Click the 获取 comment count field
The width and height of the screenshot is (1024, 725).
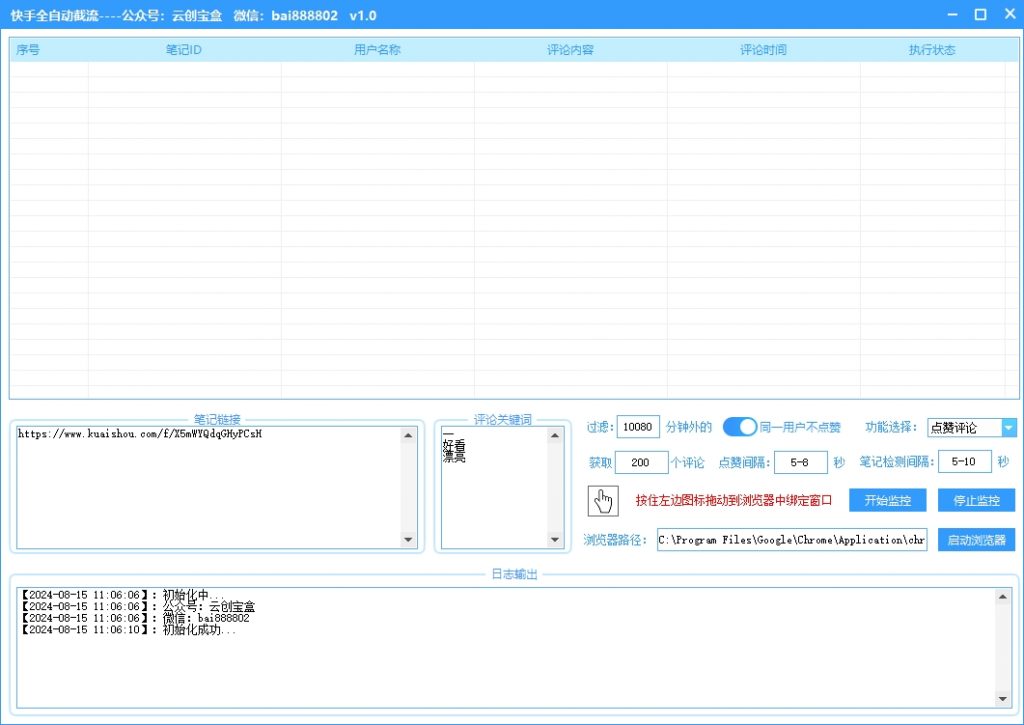click(641, 462)
